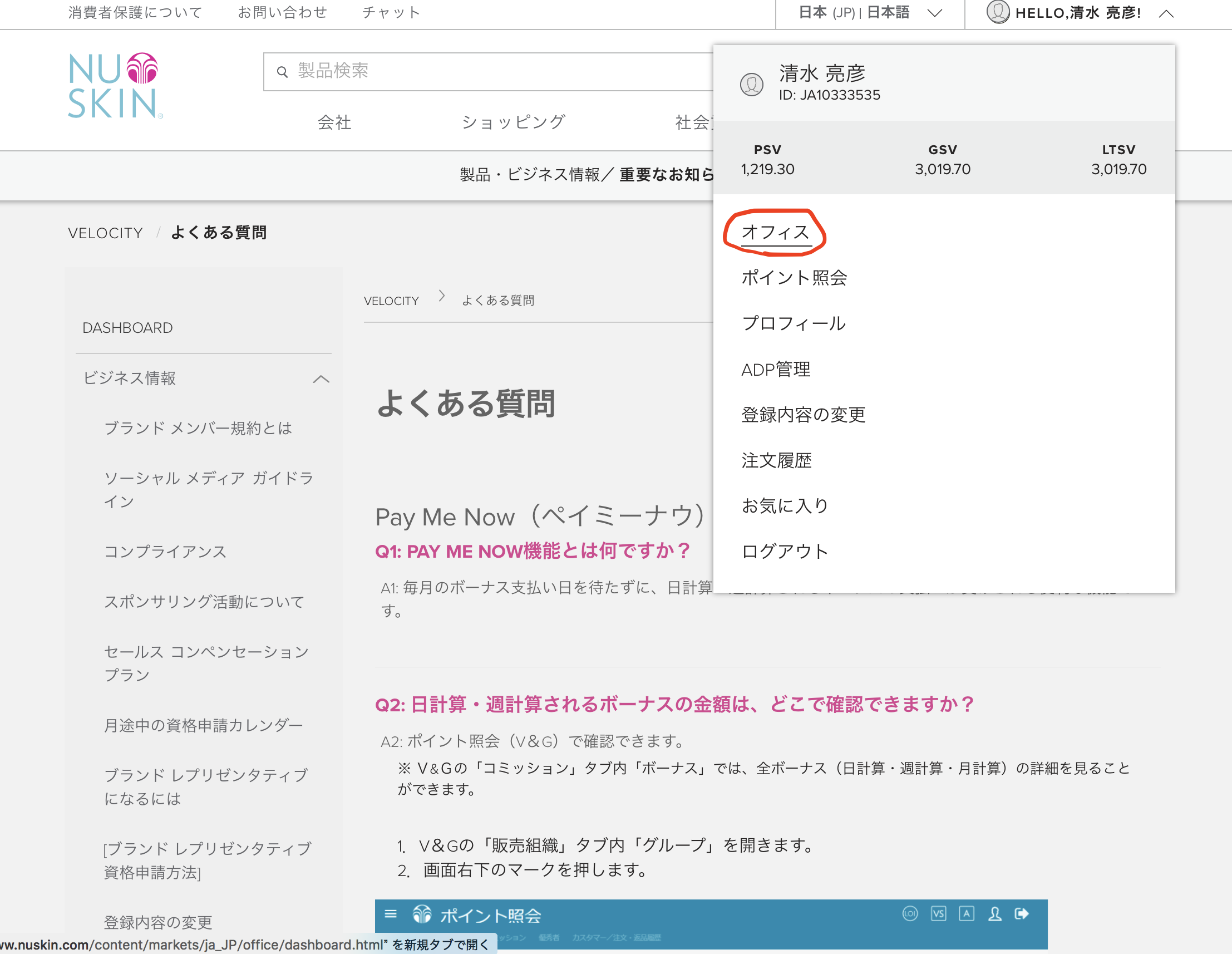Click よくある質問 in the inner breadcrumb

coord(497,301)
